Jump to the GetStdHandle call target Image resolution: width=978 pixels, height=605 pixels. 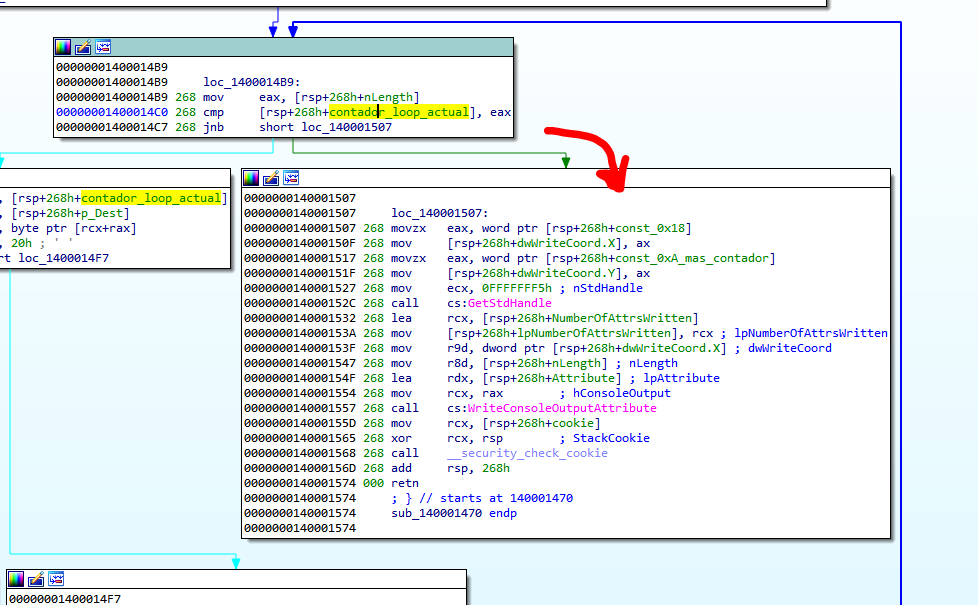tap(510, 303)
